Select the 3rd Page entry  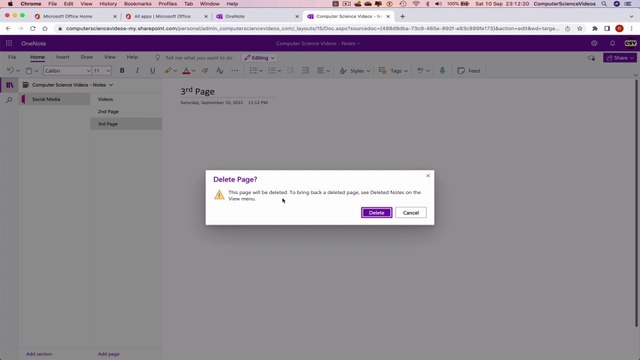pos(126,124)
